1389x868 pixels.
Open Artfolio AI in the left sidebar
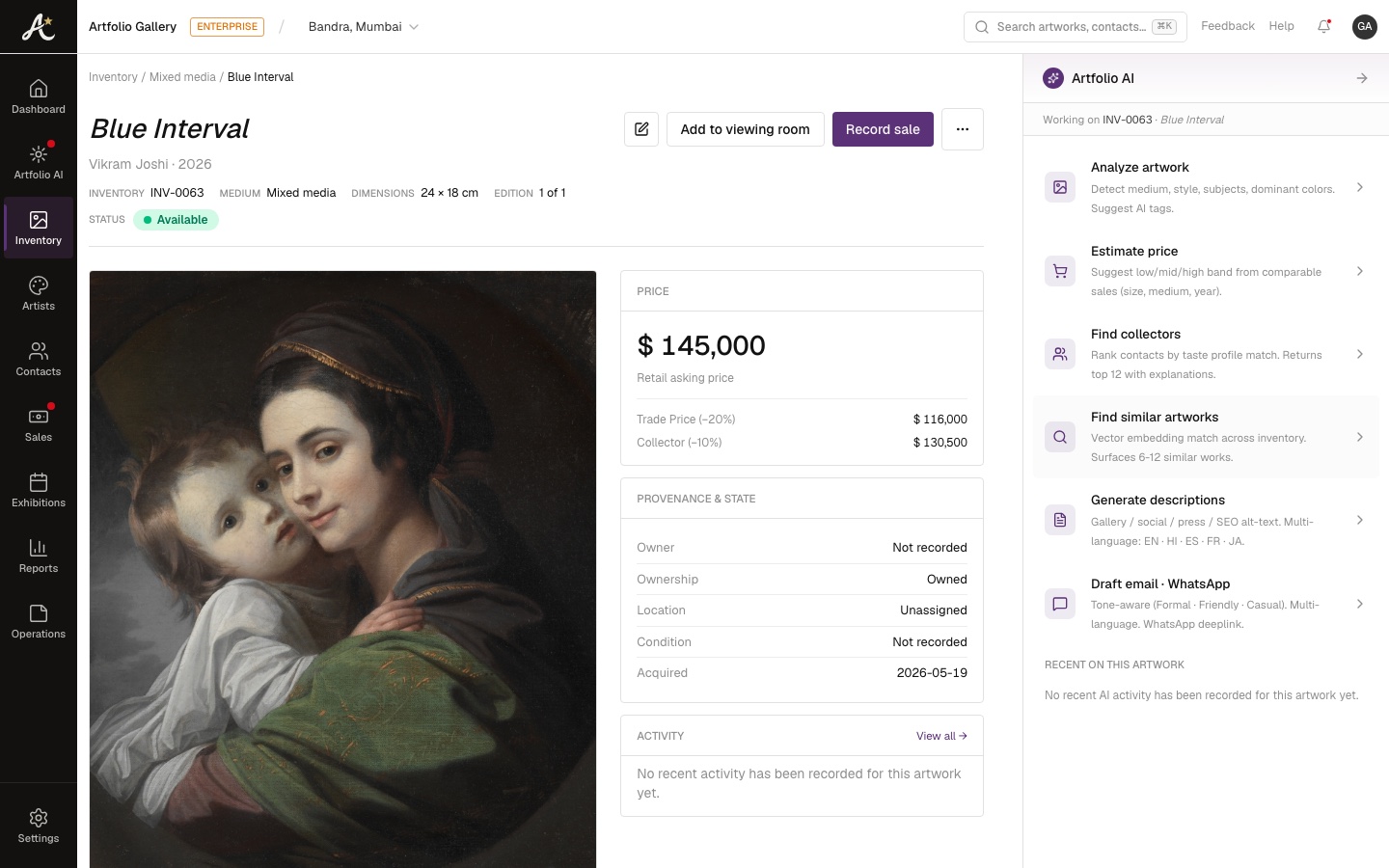(x=39, y=162)
